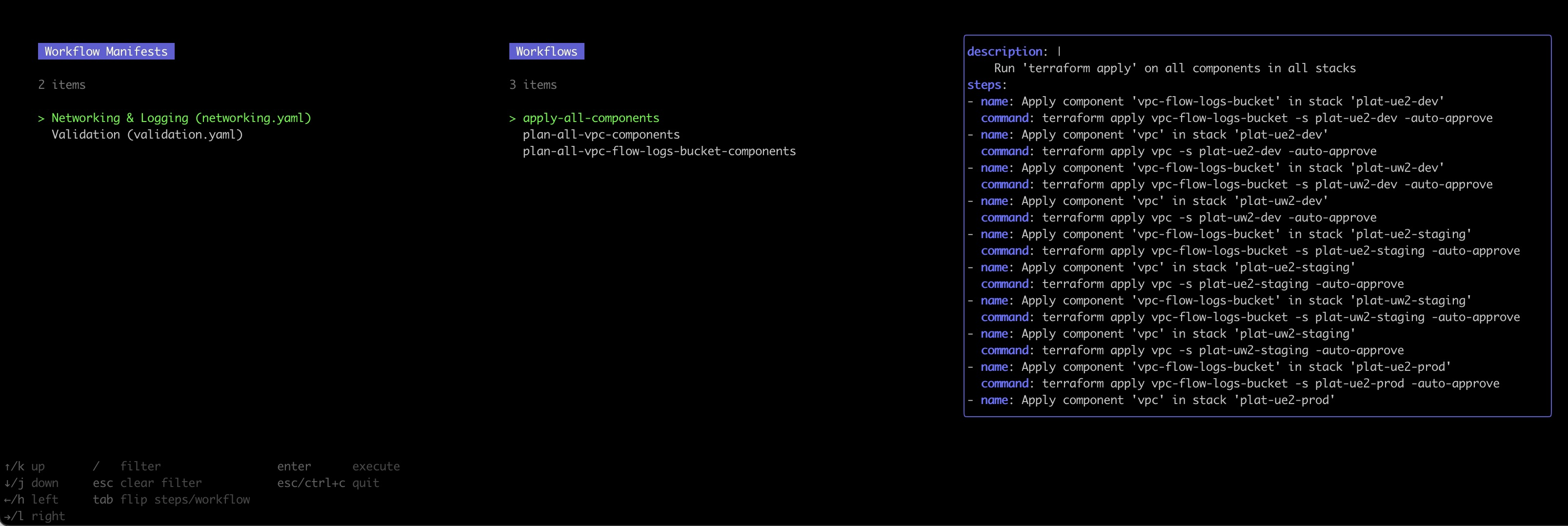Choose the plan-all-vpc-flow-logs-bucket-components workflow
This screenshot has height=526, width=1568.
pyautogui.click(x=659, y=151)
